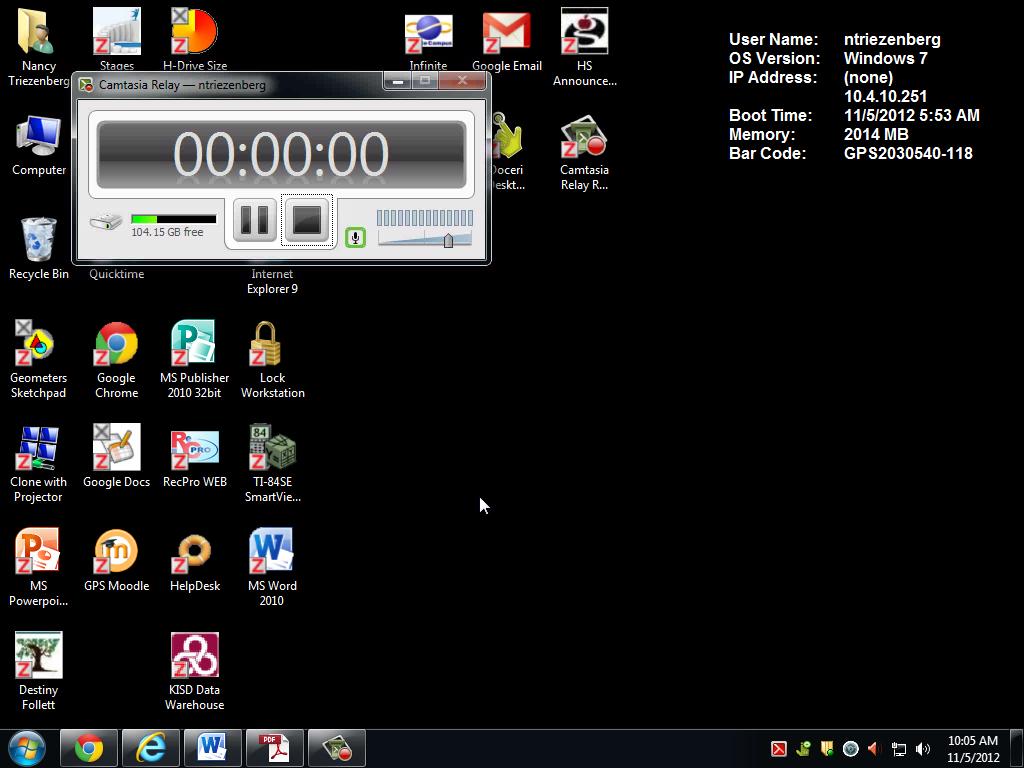Click the Lock Workstation padlock icon
Image resolution: width=1024 pixels, height=768 pixels.
(265, 343)
